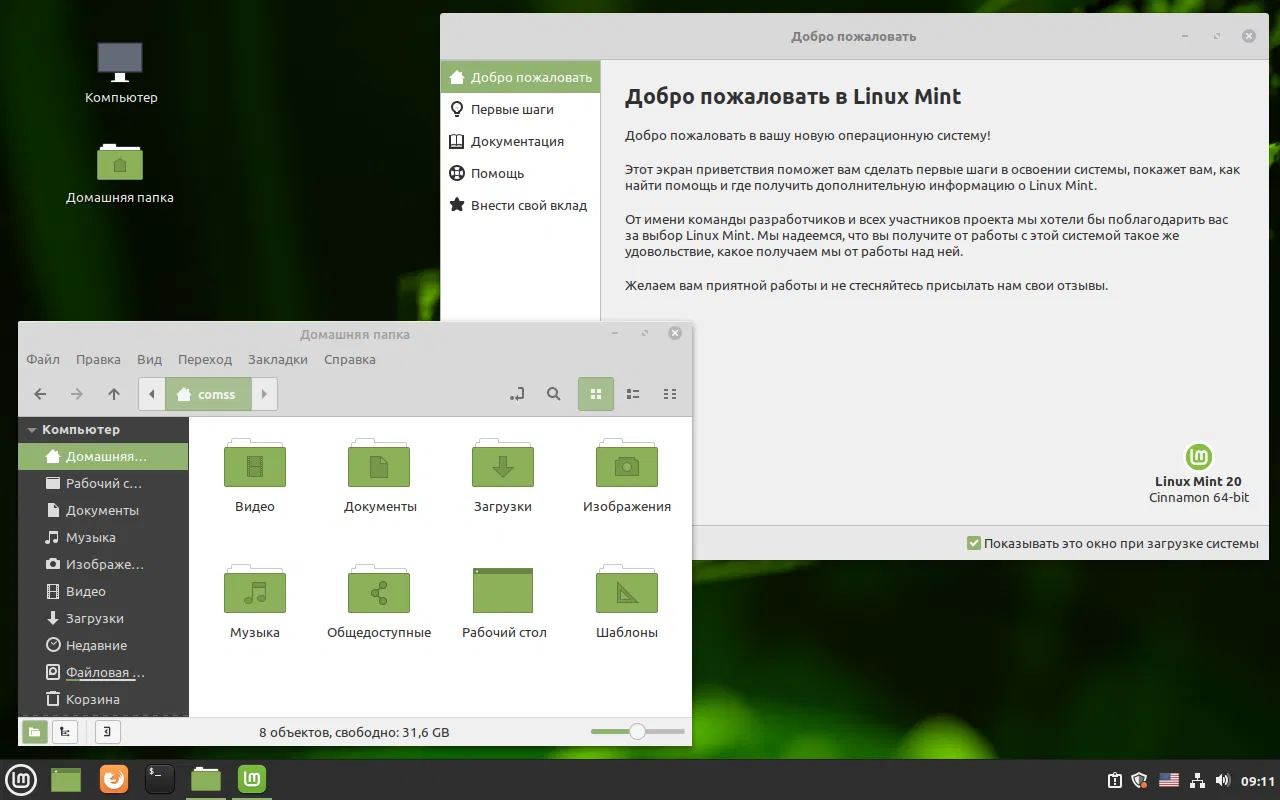Image resolution: width=1280 pixels, height=800 pixels.
Task: Launch Firefox from the panel
Action: click(114, 779)
